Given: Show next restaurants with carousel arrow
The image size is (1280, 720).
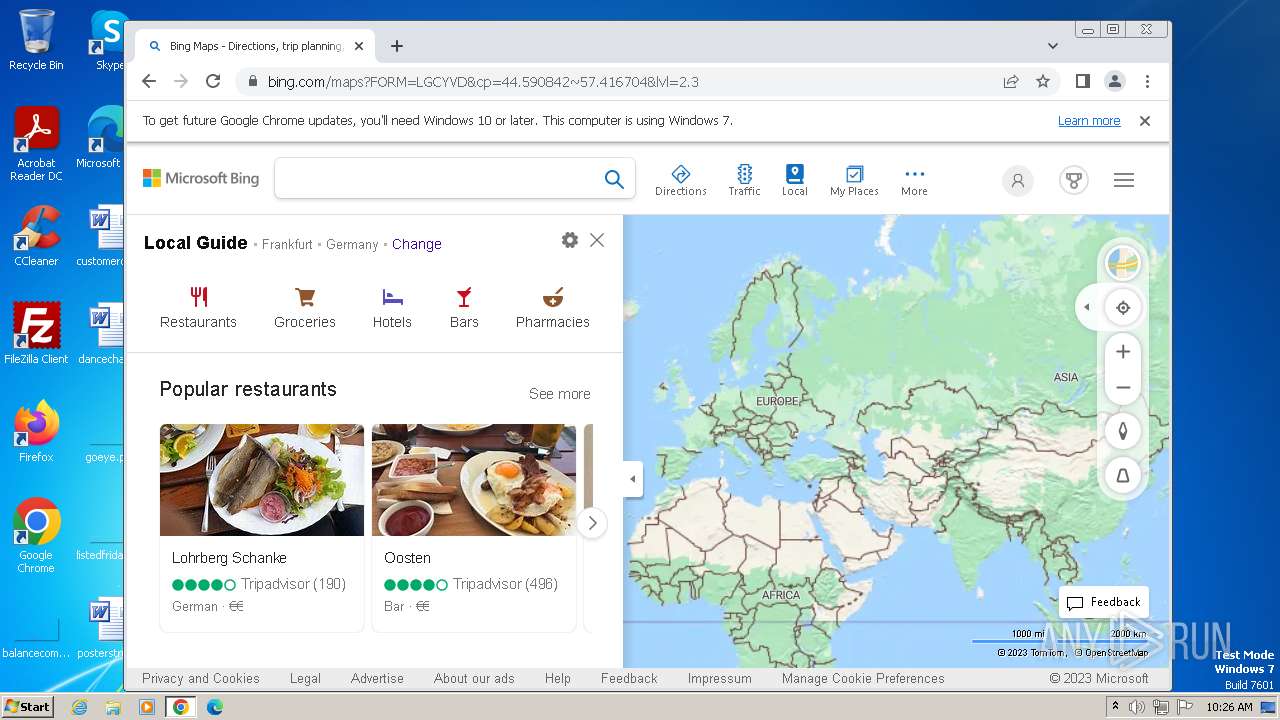Looking at the screenshot, I should [x=592, y=523].
